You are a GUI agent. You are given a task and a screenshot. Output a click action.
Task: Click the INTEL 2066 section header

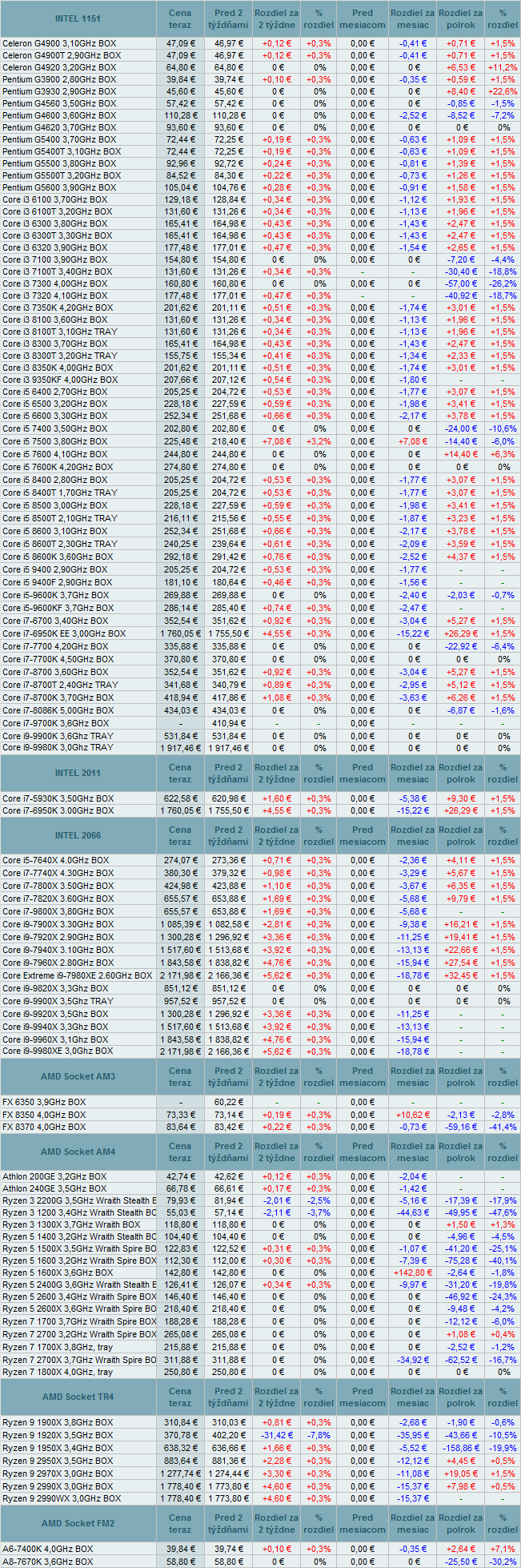tap(78, 835)
